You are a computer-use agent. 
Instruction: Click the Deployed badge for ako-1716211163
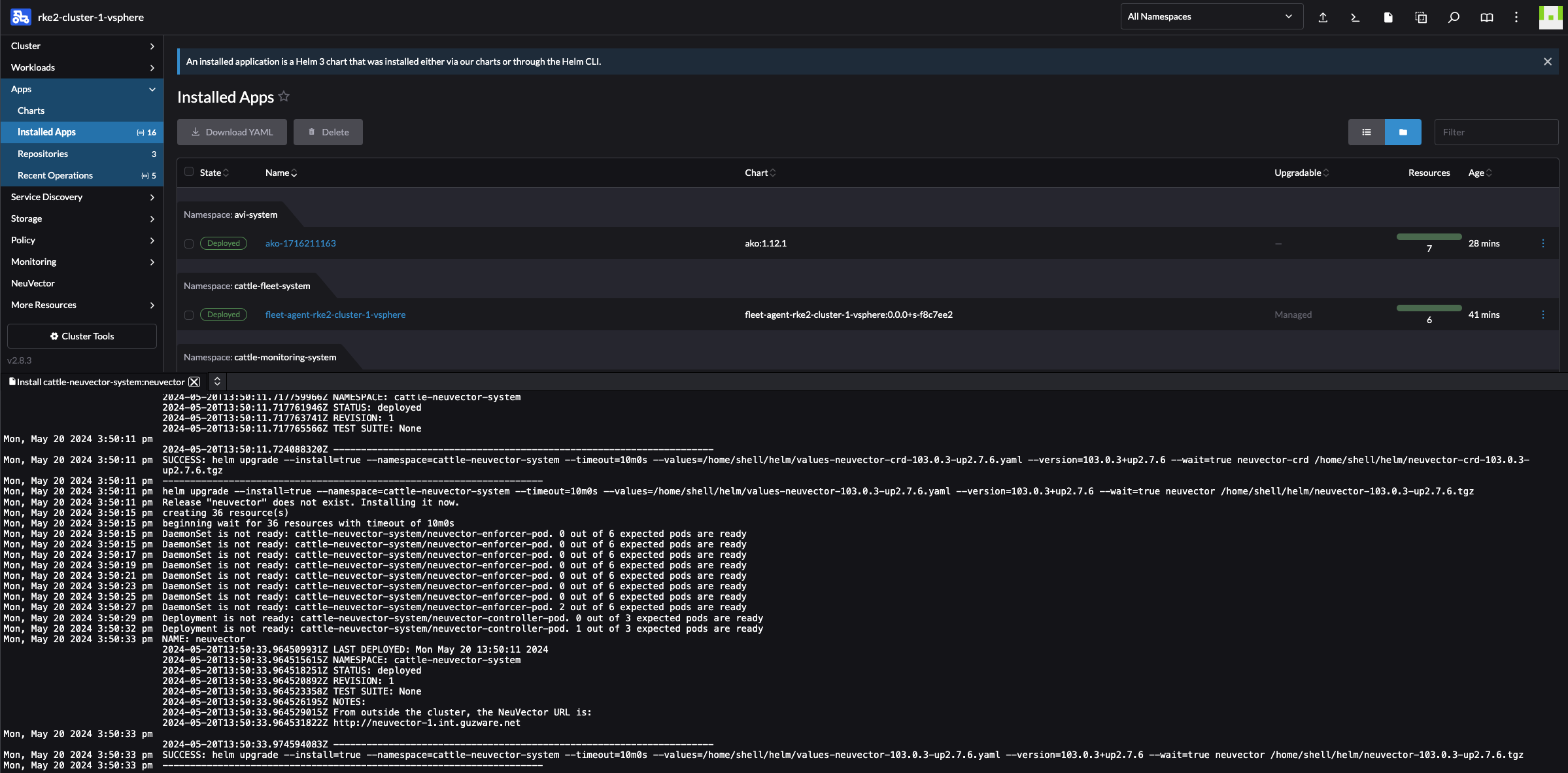click(x=224, y=243)
